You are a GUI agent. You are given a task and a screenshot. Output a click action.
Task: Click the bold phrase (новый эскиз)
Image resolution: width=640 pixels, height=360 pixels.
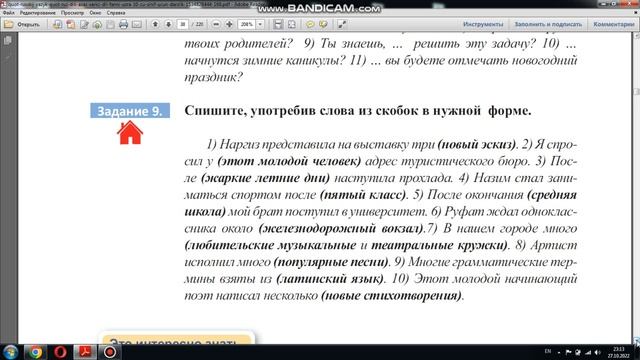pos(477,144)
